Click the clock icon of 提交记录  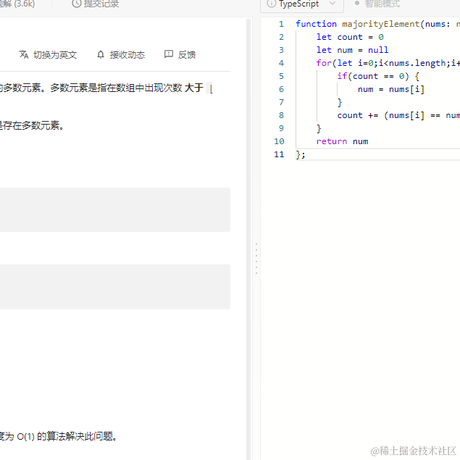[77, 4]
